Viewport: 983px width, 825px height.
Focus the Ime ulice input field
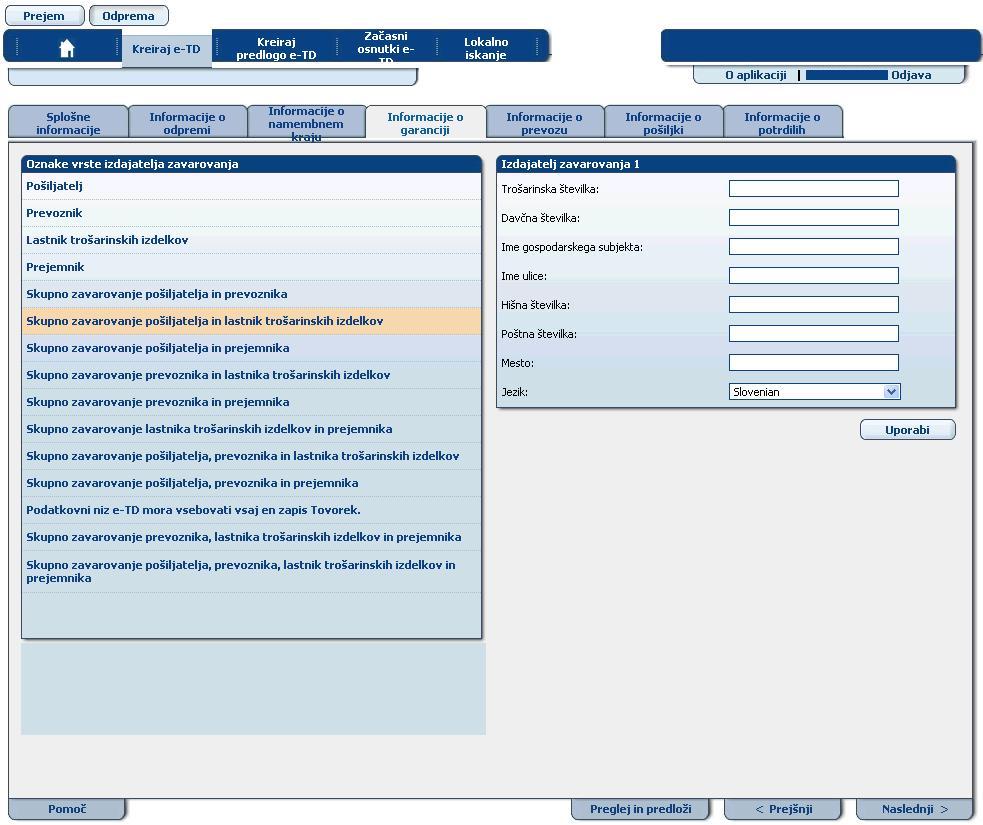point(813,276)
